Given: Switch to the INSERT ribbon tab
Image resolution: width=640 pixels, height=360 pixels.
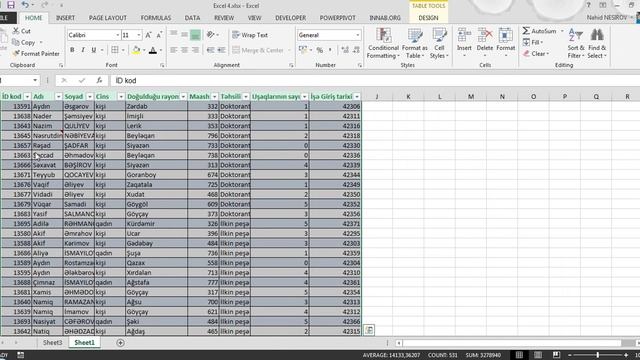Looking at the screenshot, I should (65, 18).
